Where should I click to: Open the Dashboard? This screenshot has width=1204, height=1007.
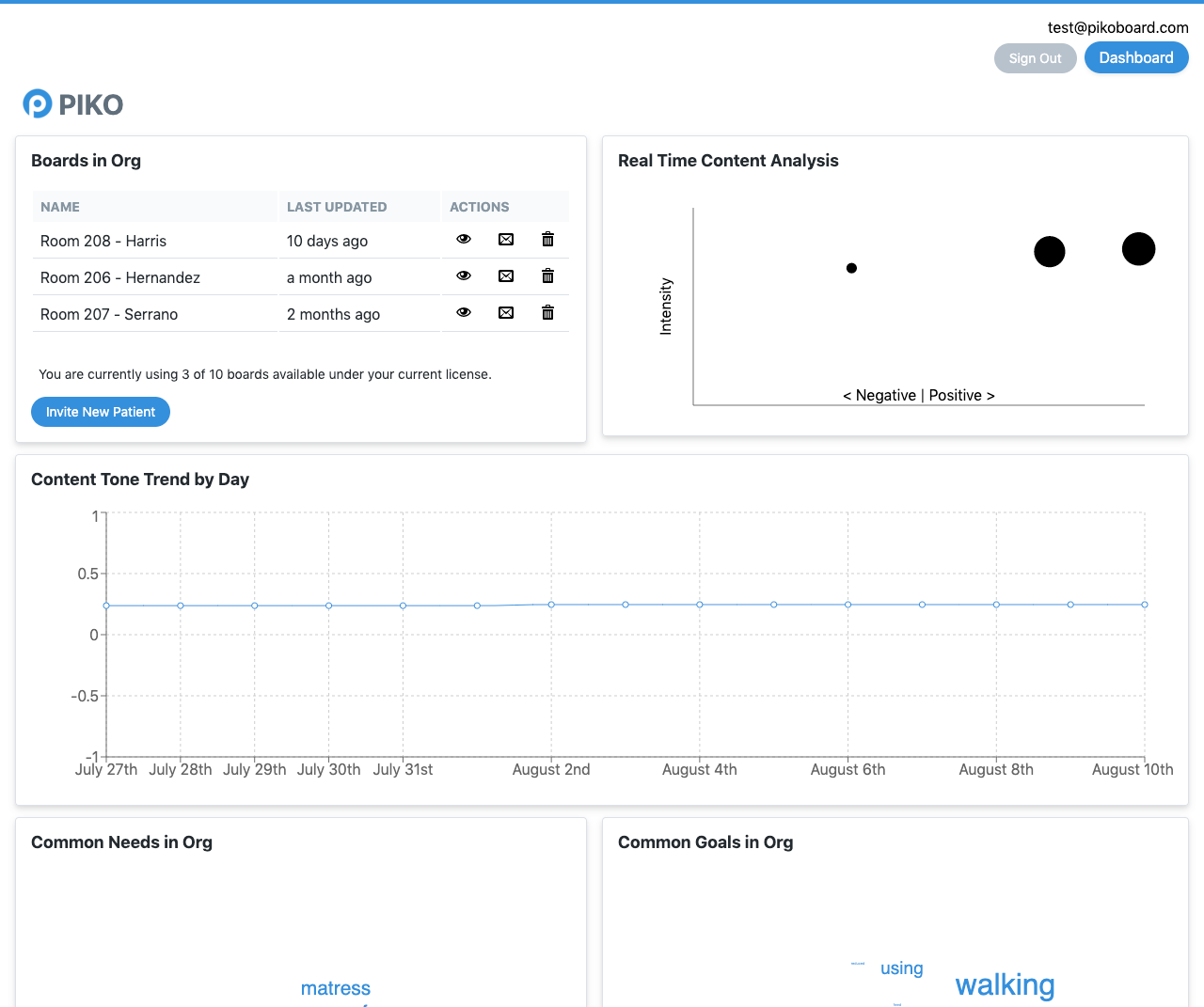1135,57
